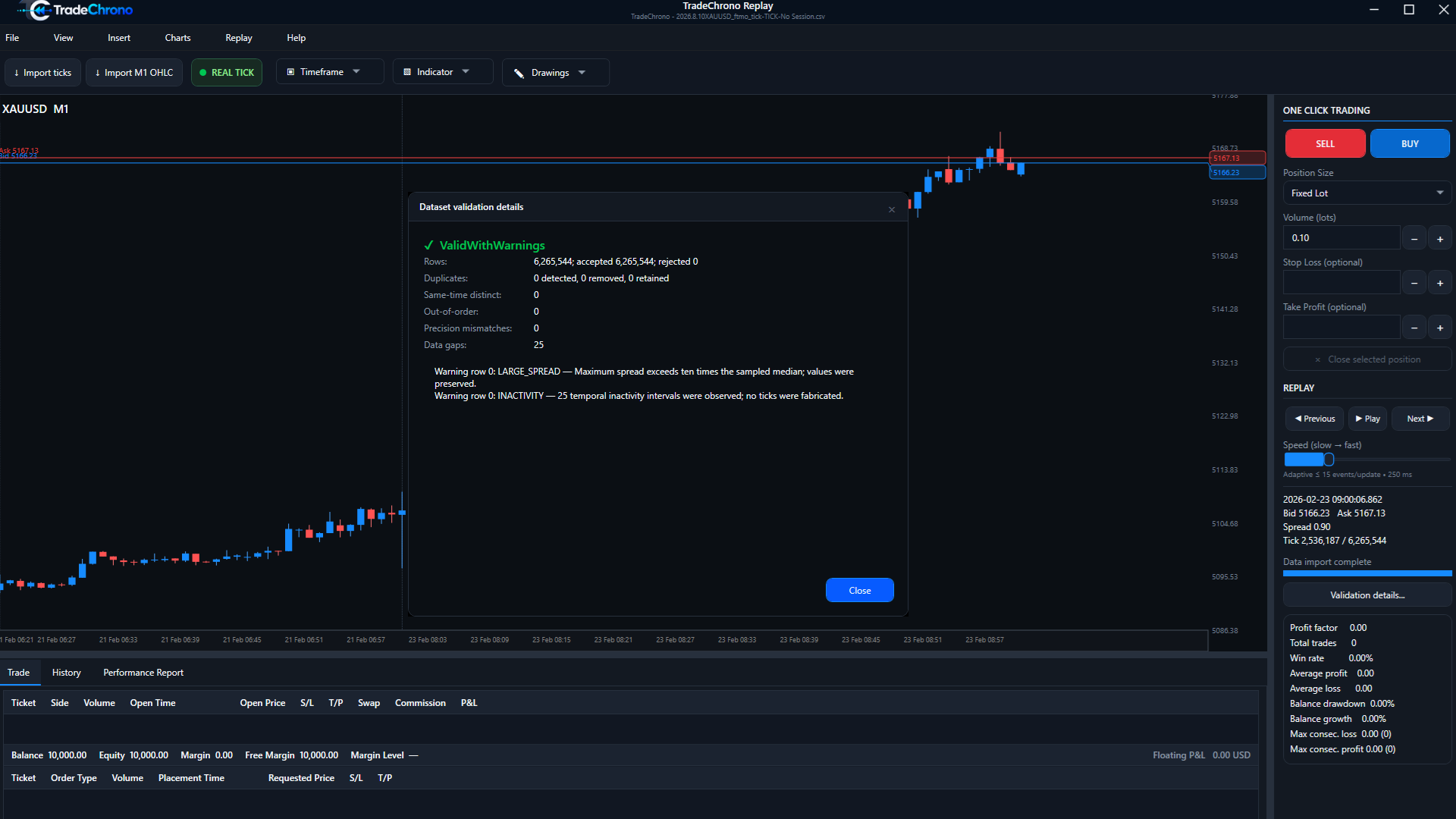Switch to the Performance Report tab

tap(143, 673)
